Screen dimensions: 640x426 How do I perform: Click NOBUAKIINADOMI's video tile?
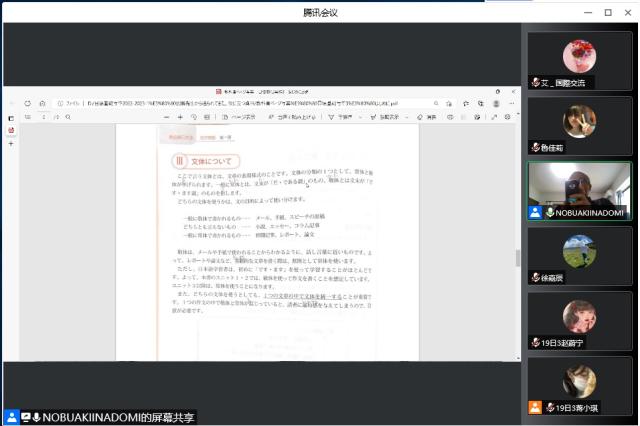pos(579,191)
